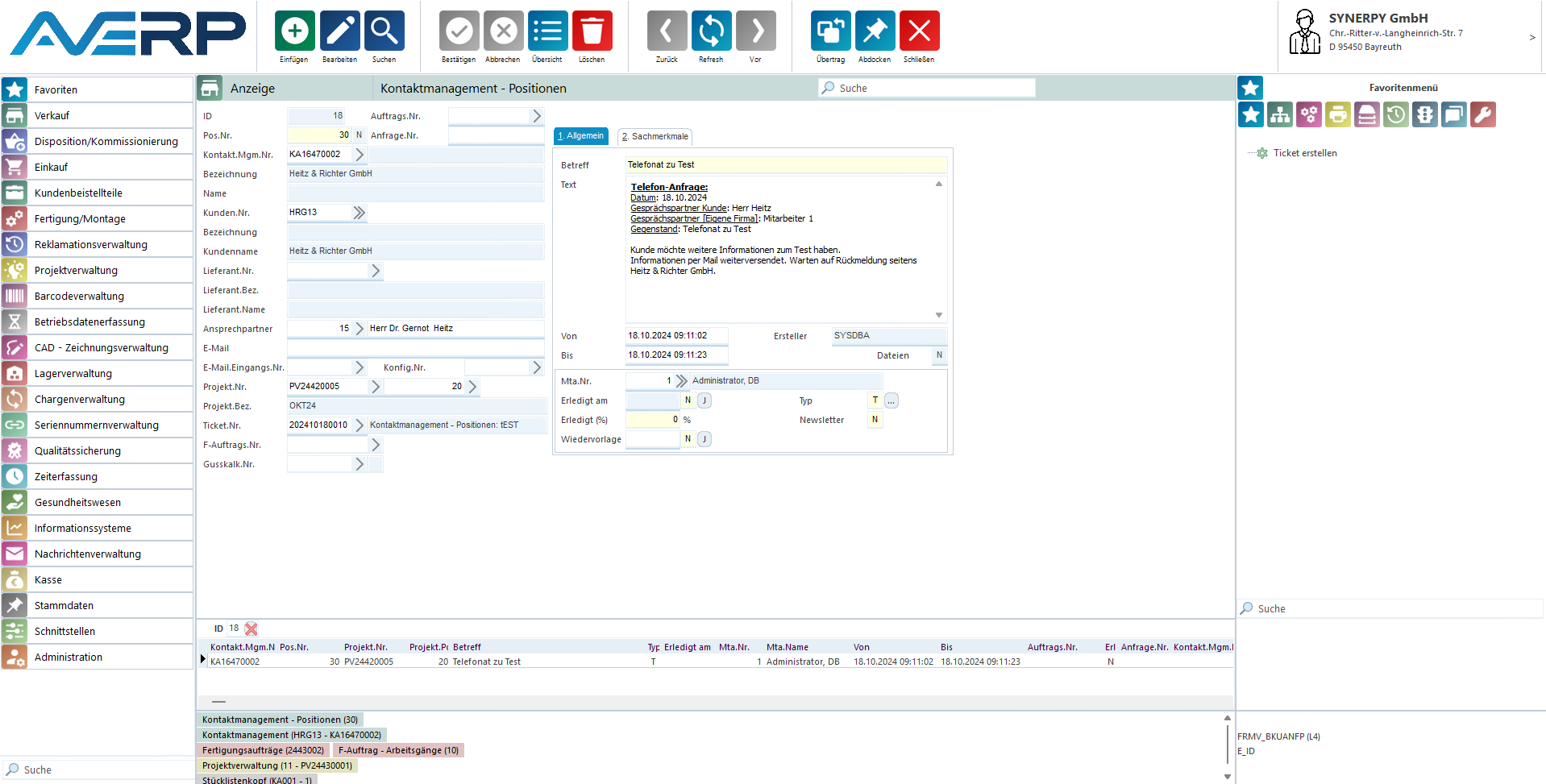Click the Betreff input field
The width and height of the screenshot is (1546, 784).
[x=785, y=165]
